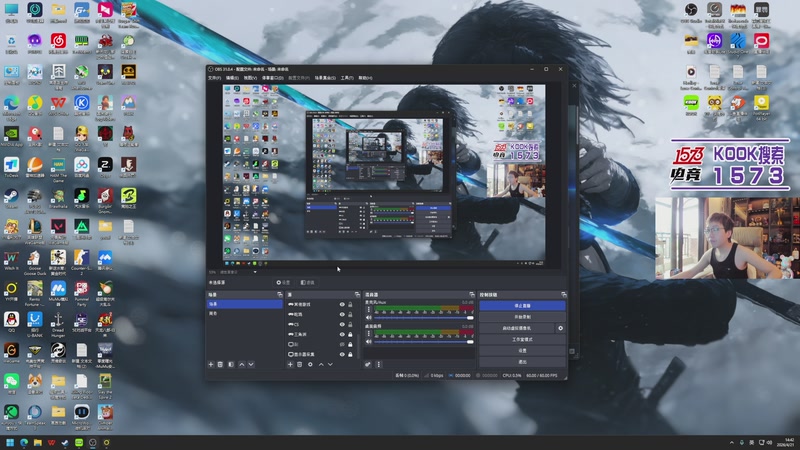Image resolution: width=800 pixels, height=450 pixels.
Task: Click the 停止直播 stop streaming button
Action: pyautogui.click(x=522, y=306)
